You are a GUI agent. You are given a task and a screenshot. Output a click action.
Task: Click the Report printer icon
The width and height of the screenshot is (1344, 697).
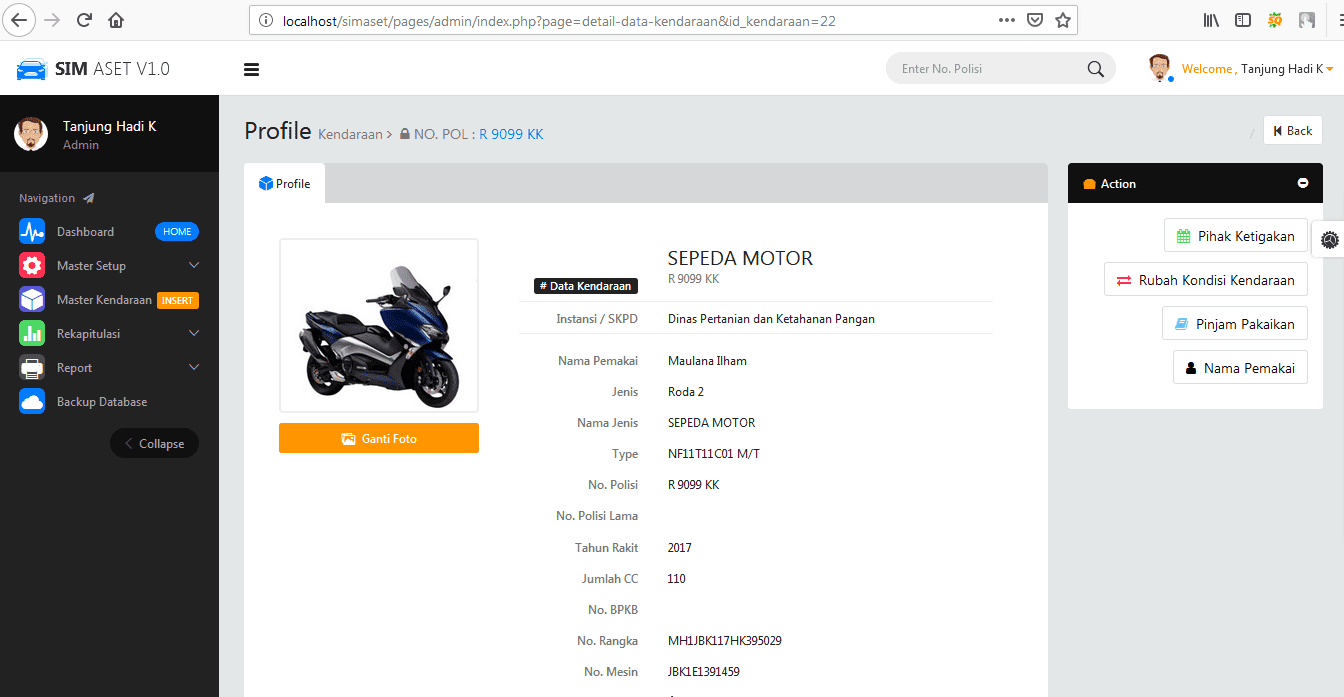(x=32, y=367)
